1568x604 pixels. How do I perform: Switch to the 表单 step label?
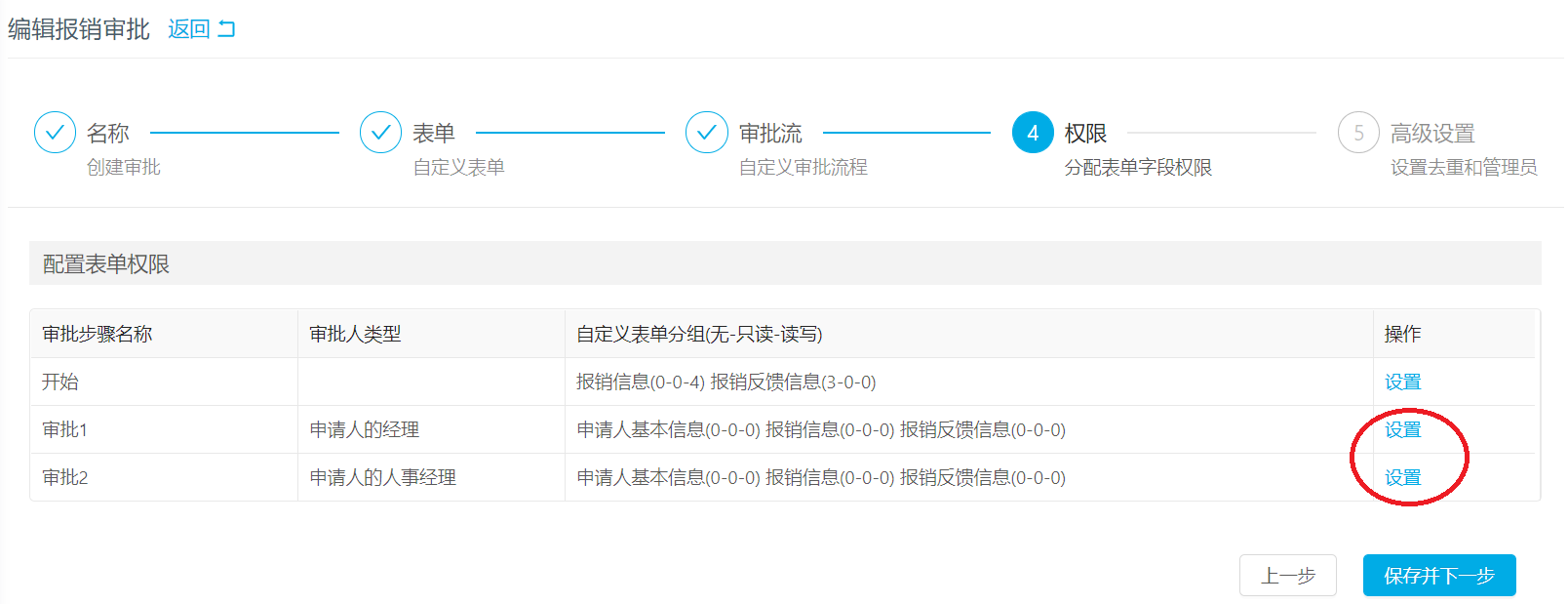(x=434, y=133)
